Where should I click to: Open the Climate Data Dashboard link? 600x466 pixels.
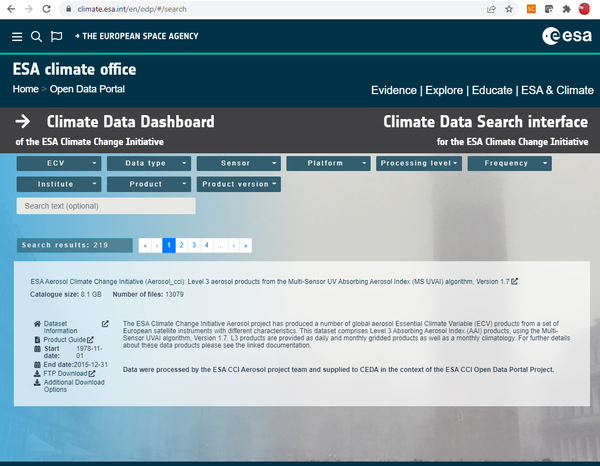(130, 122)
